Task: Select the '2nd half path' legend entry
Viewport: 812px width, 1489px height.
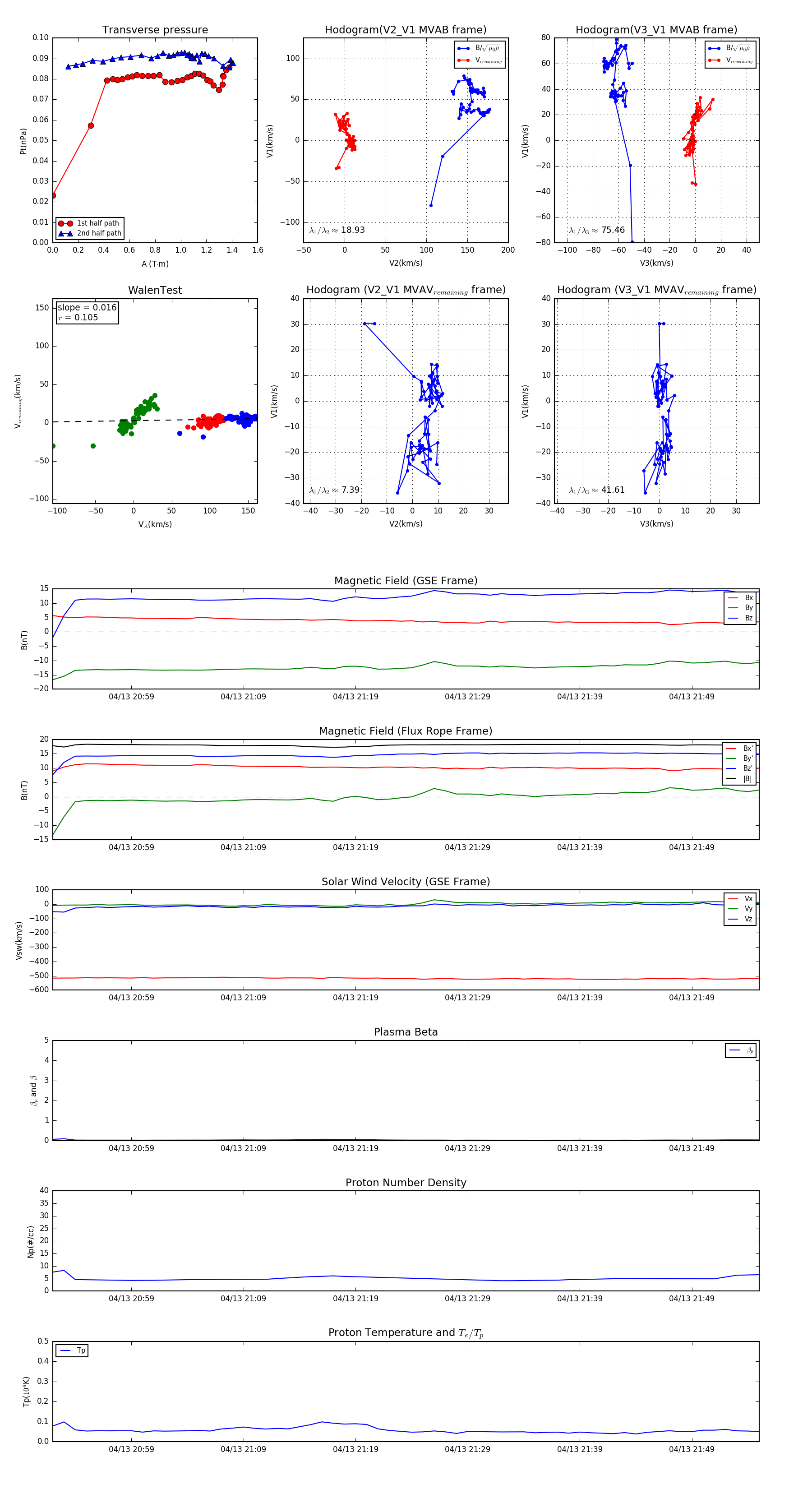Action: 90,234
